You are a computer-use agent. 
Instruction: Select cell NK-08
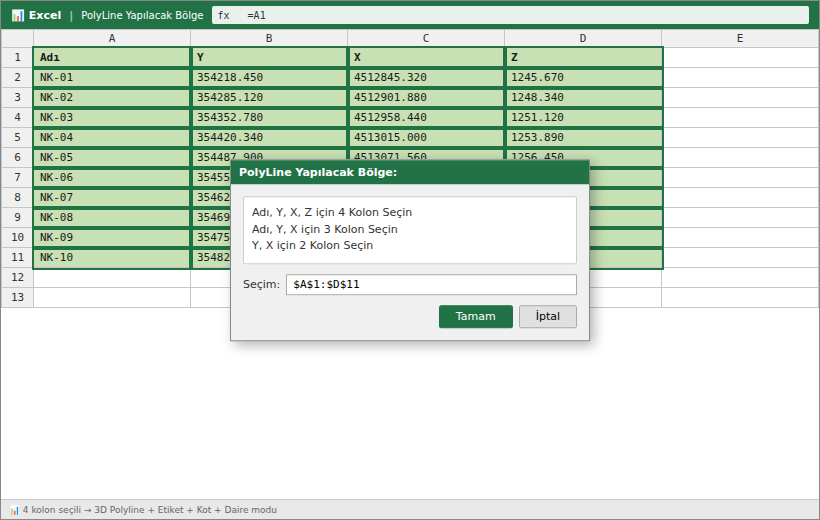coord(112,218)
